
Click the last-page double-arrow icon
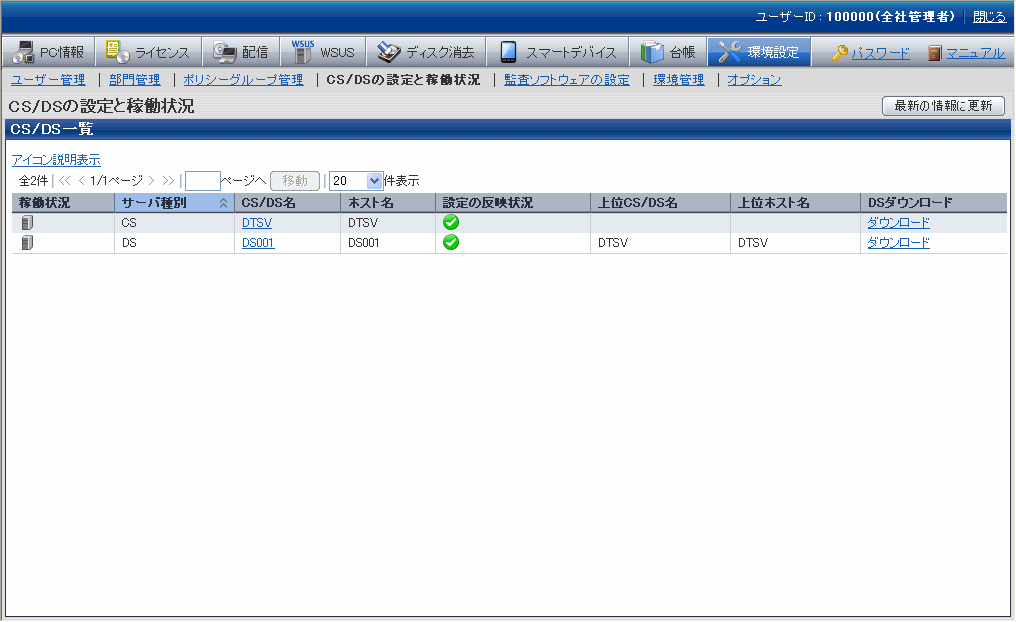pos(168,181)
